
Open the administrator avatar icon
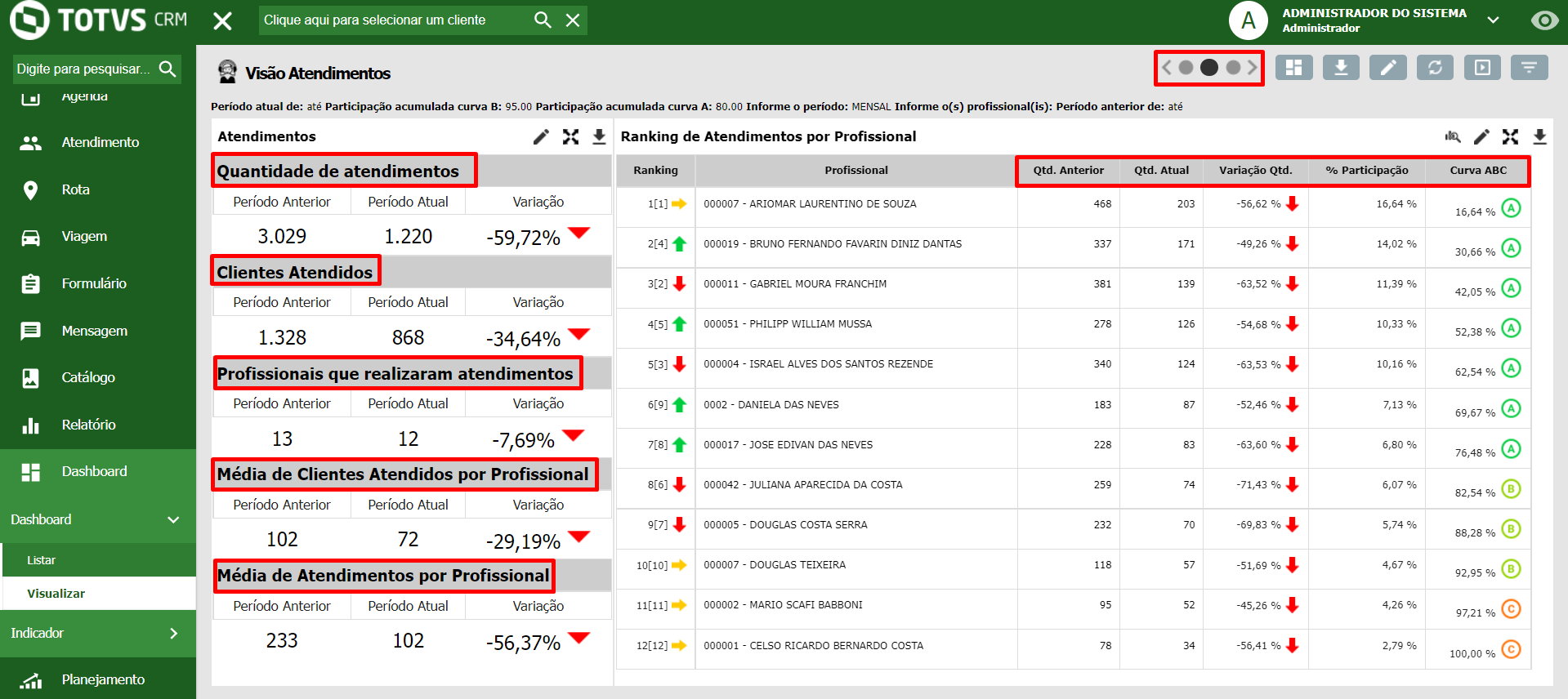coord(1248,20)
